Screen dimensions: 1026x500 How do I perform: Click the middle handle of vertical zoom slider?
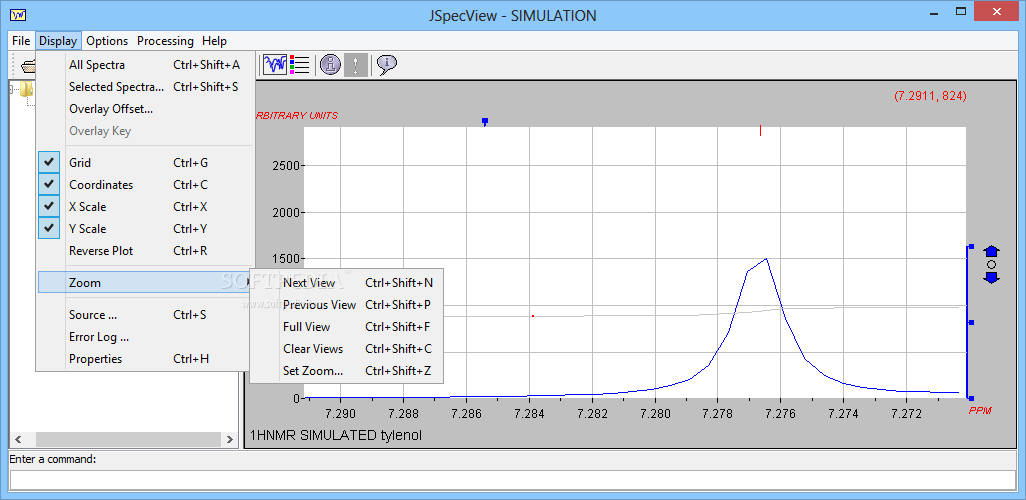coord(972,322)
